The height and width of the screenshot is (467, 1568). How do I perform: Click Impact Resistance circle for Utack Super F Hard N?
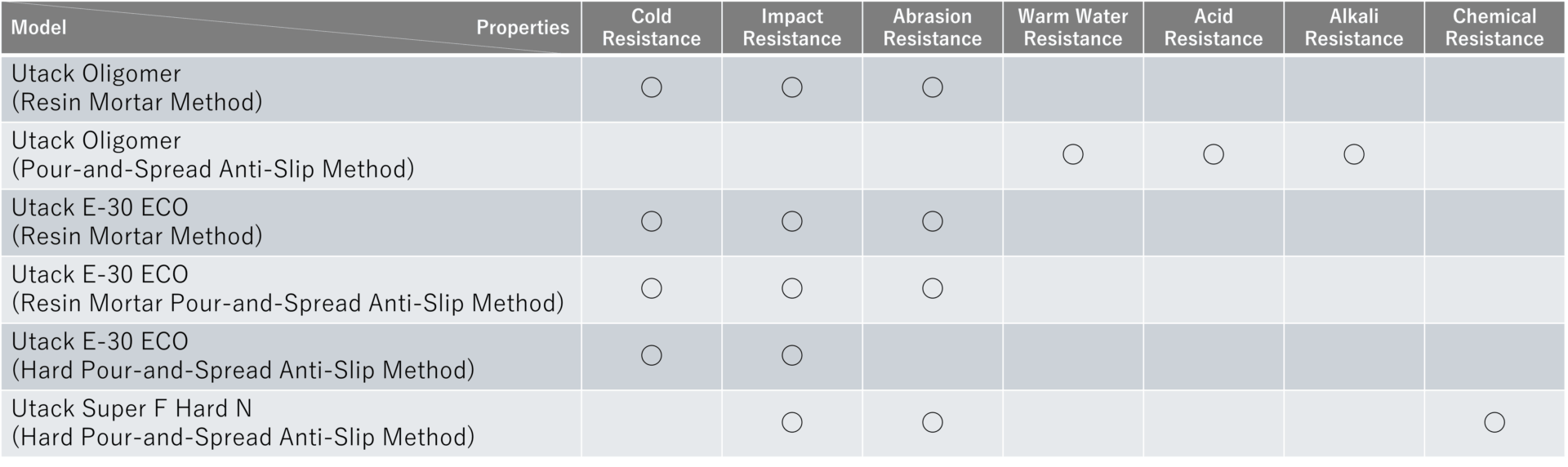pos(791,422)
